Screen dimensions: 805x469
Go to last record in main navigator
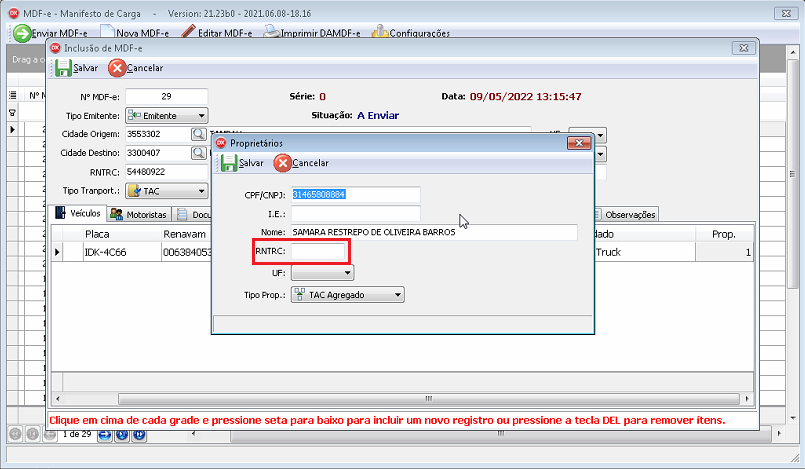click(x=139, y=435)
